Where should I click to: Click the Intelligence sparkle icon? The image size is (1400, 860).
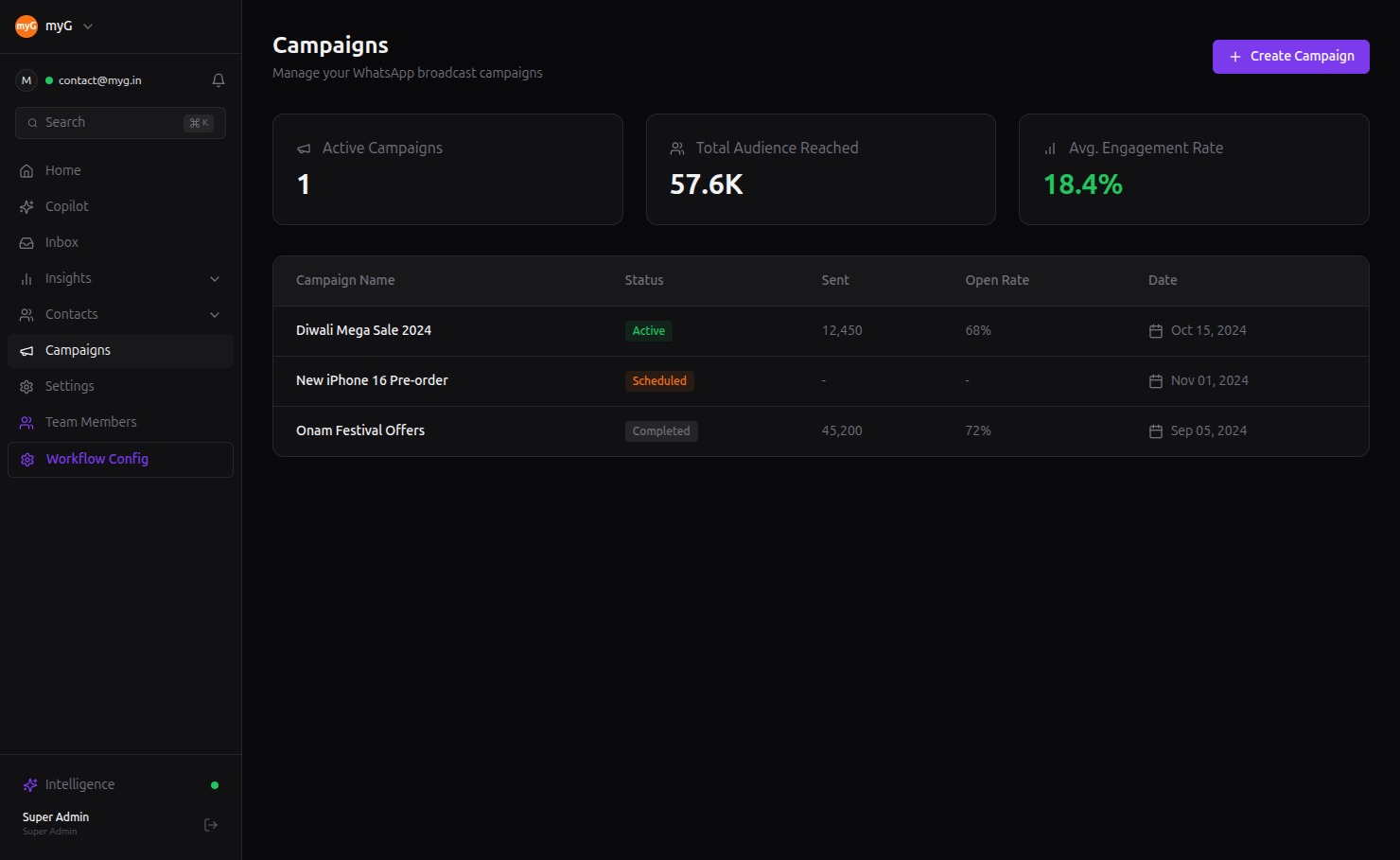coord(30,785)
